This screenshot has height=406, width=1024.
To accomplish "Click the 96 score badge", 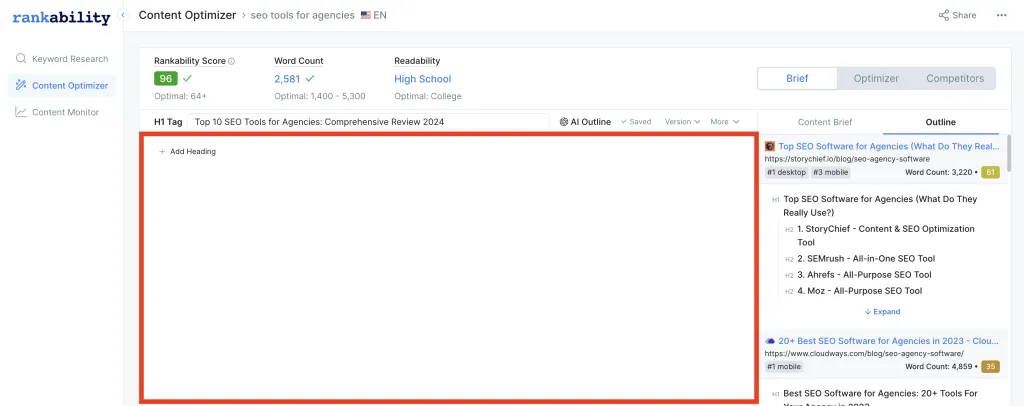I will [x=166, y=78].
